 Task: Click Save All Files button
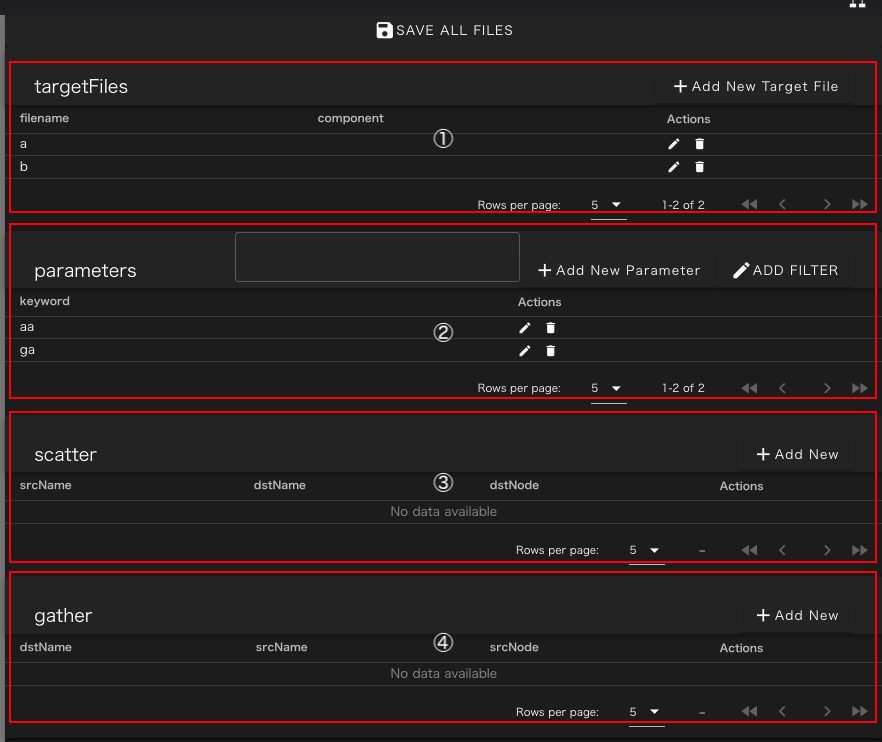pos(444,30)
